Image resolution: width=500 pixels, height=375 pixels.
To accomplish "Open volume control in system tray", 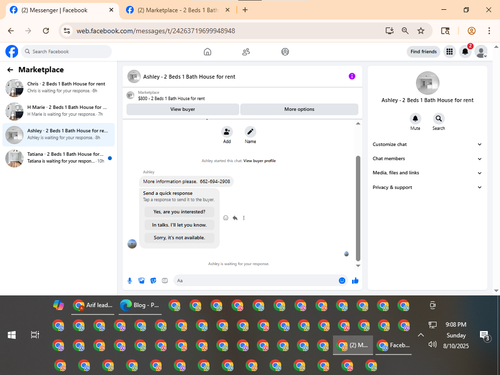I will [x=432, y=344].
